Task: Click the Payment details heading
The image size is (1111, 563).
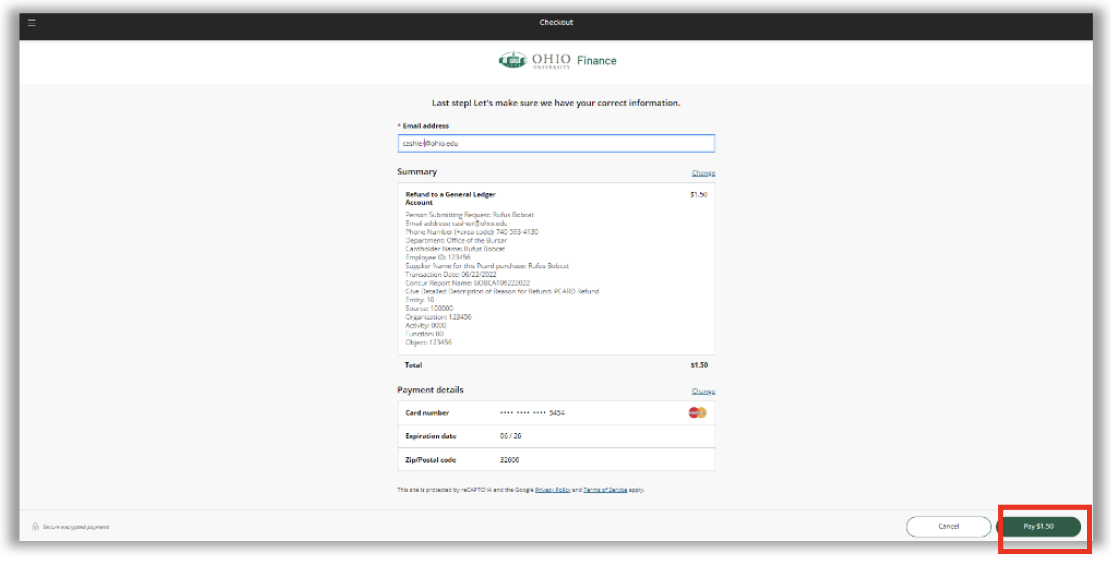Action: click(x=431, y=389)
